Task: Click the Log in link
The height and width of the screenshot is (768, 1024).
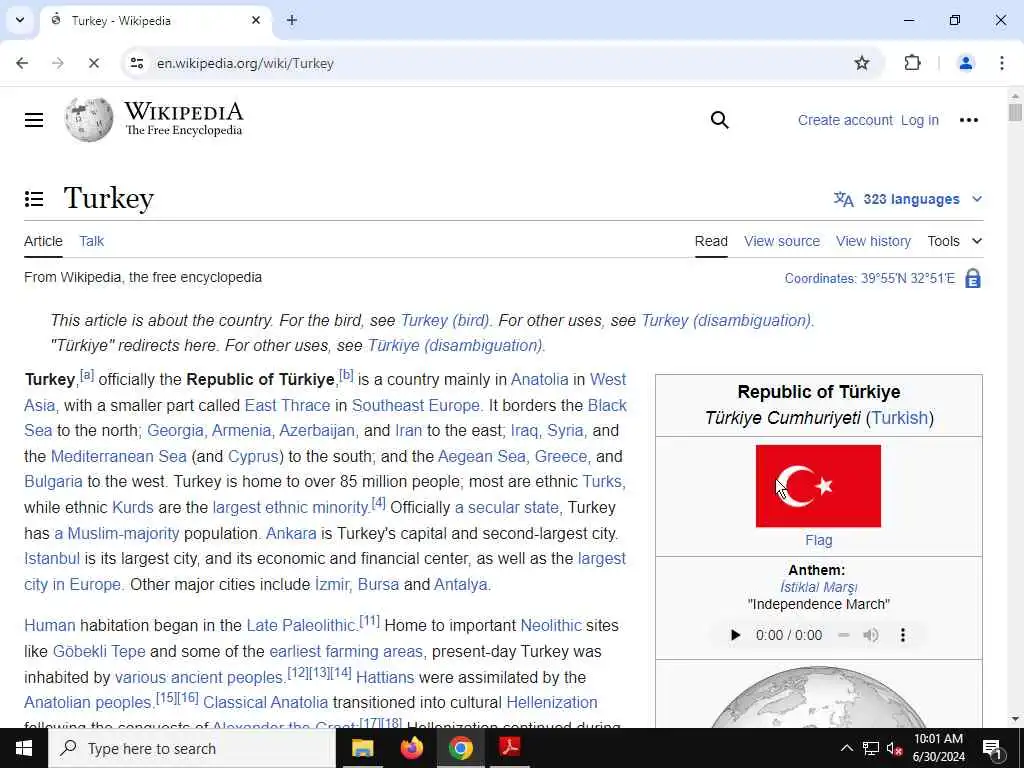Action: tap(920, 120)
